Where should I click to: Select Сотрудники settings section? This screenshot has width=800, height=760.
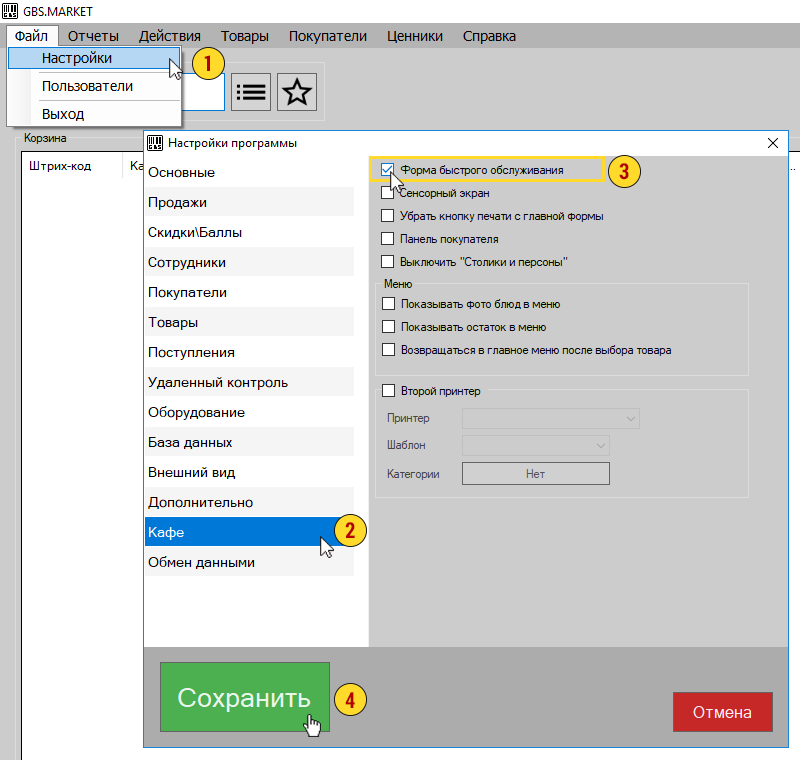click(249, 263)
